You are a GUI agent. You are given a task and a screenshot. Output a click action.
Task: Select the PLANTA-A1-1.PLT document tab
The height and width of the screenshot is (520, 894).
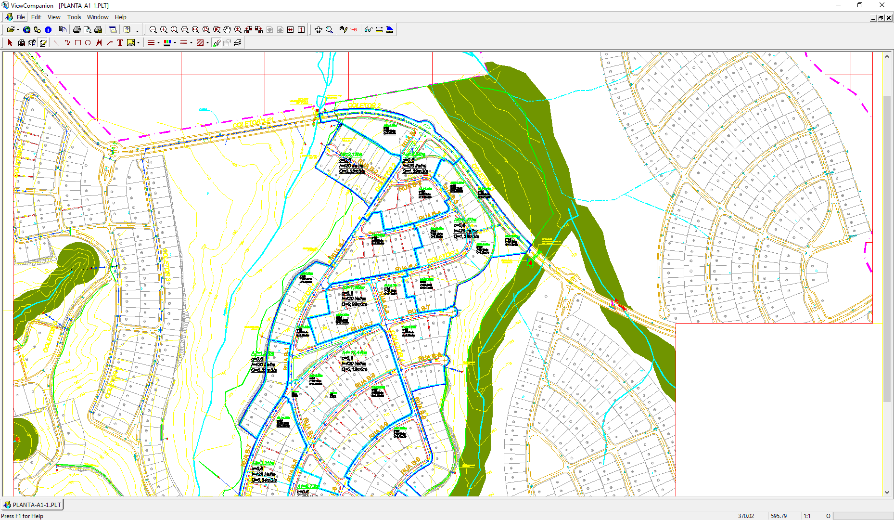pyautogui.click(x=33, y=505)
